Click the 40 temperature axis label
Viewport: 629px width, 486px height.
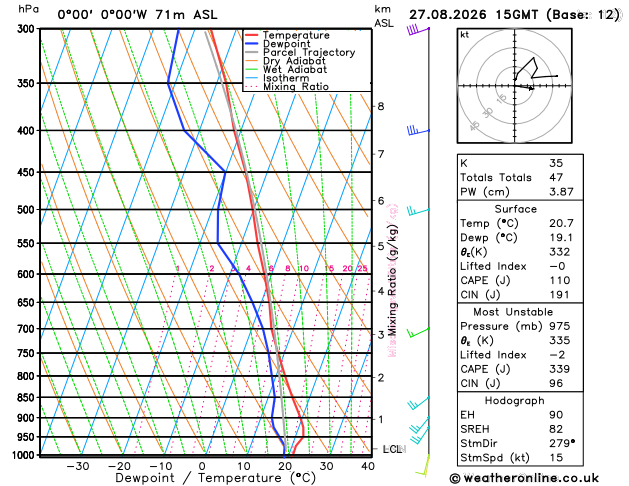(368, 466)
